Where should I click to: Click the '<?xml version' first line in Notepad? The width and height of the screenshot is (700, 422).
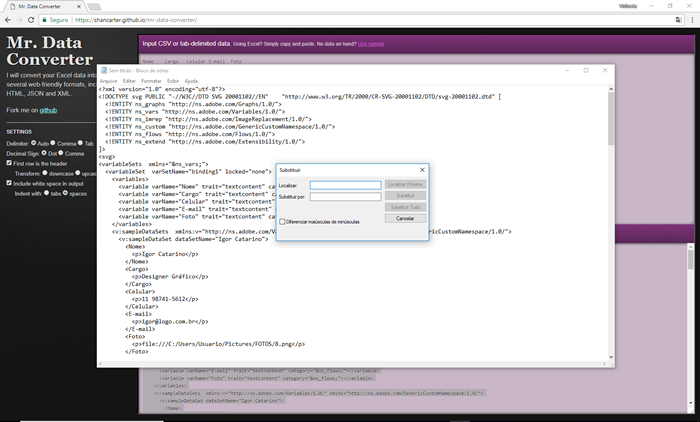(162, 89)
